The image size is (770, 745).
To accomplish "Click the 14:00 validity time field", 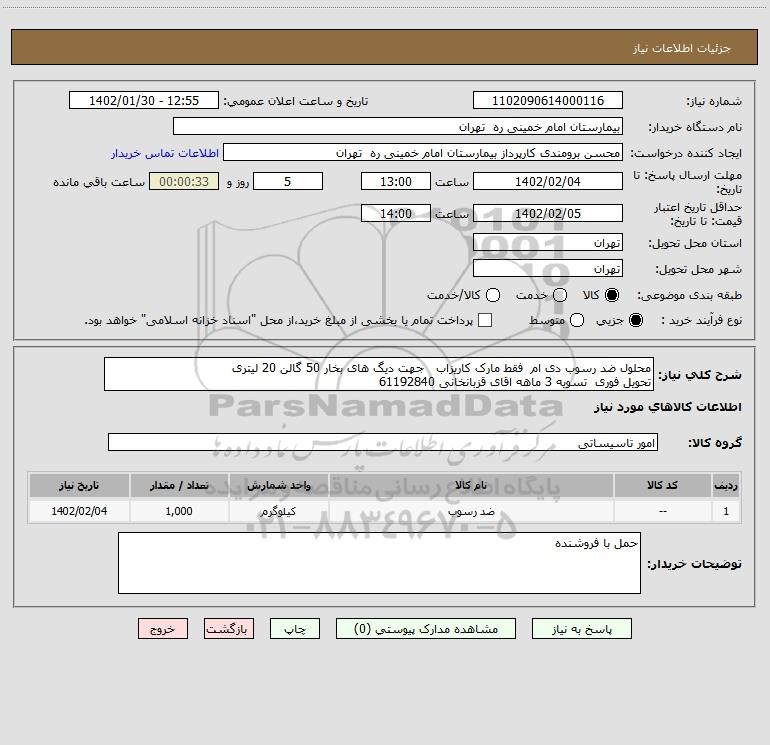I will [x=396, y=213].
